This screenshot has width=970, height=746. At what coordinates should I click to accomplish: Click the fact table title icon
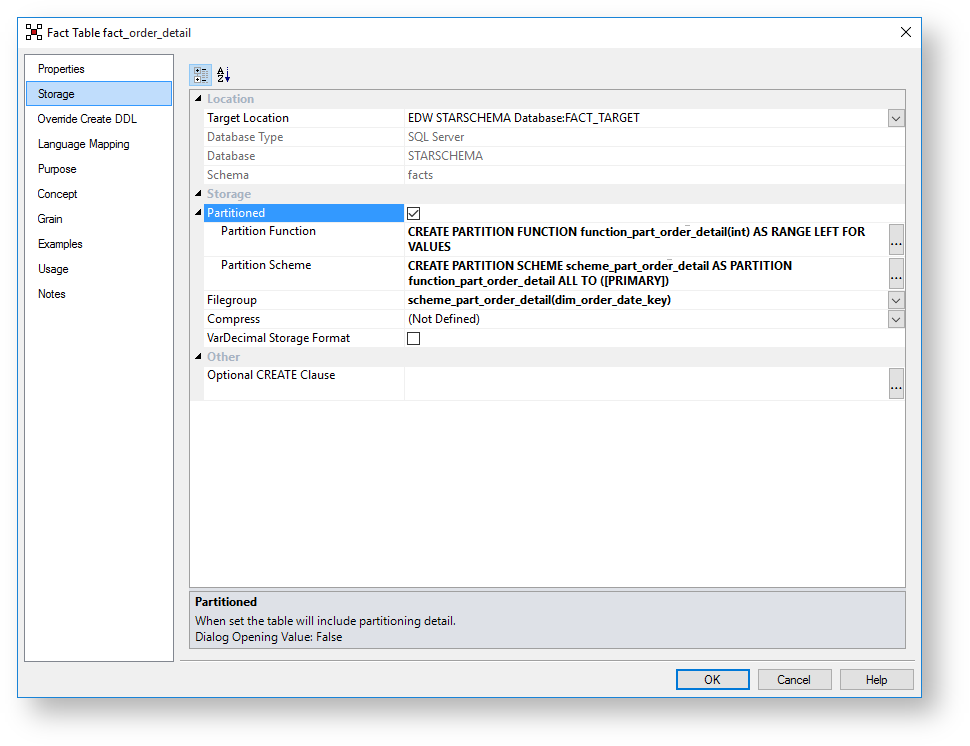34,32
